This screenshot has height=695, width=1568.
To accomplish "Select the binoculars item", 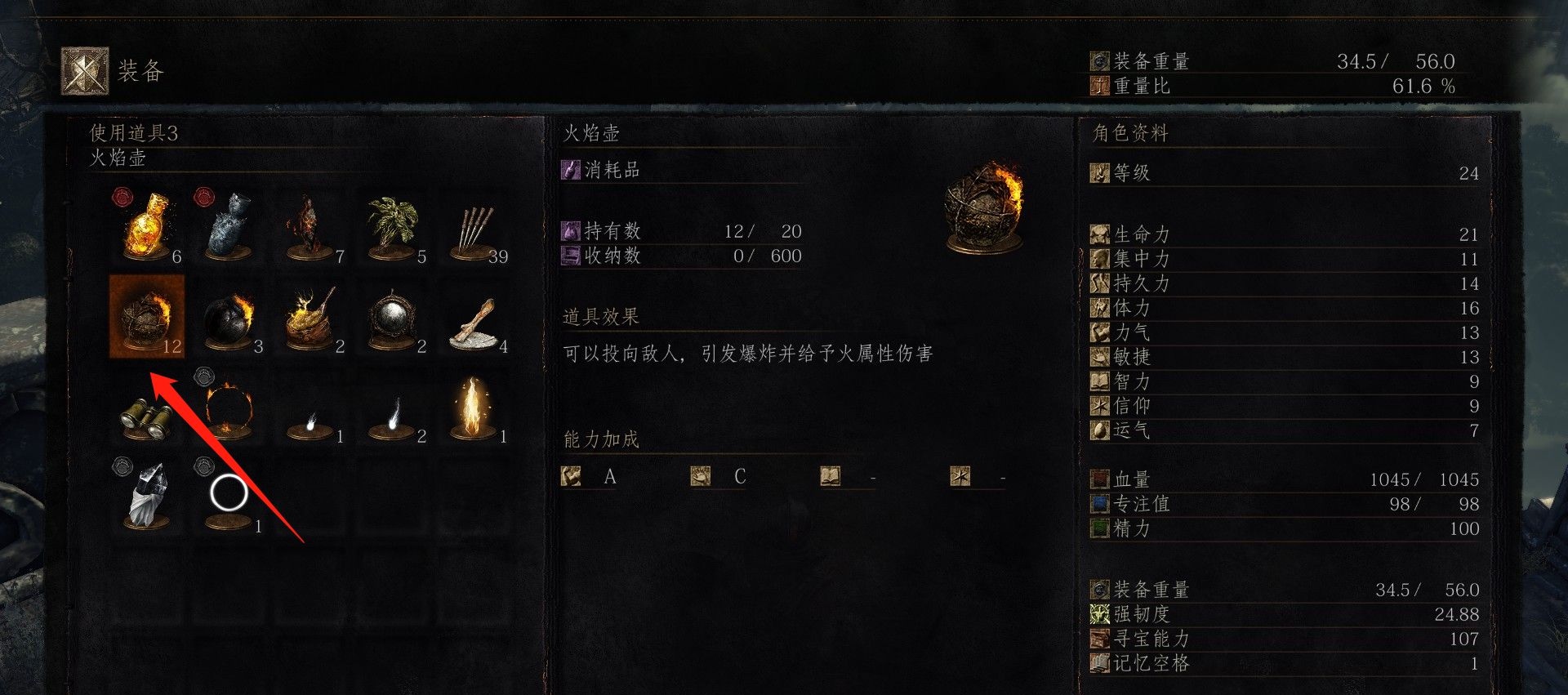I will point(147,407).
